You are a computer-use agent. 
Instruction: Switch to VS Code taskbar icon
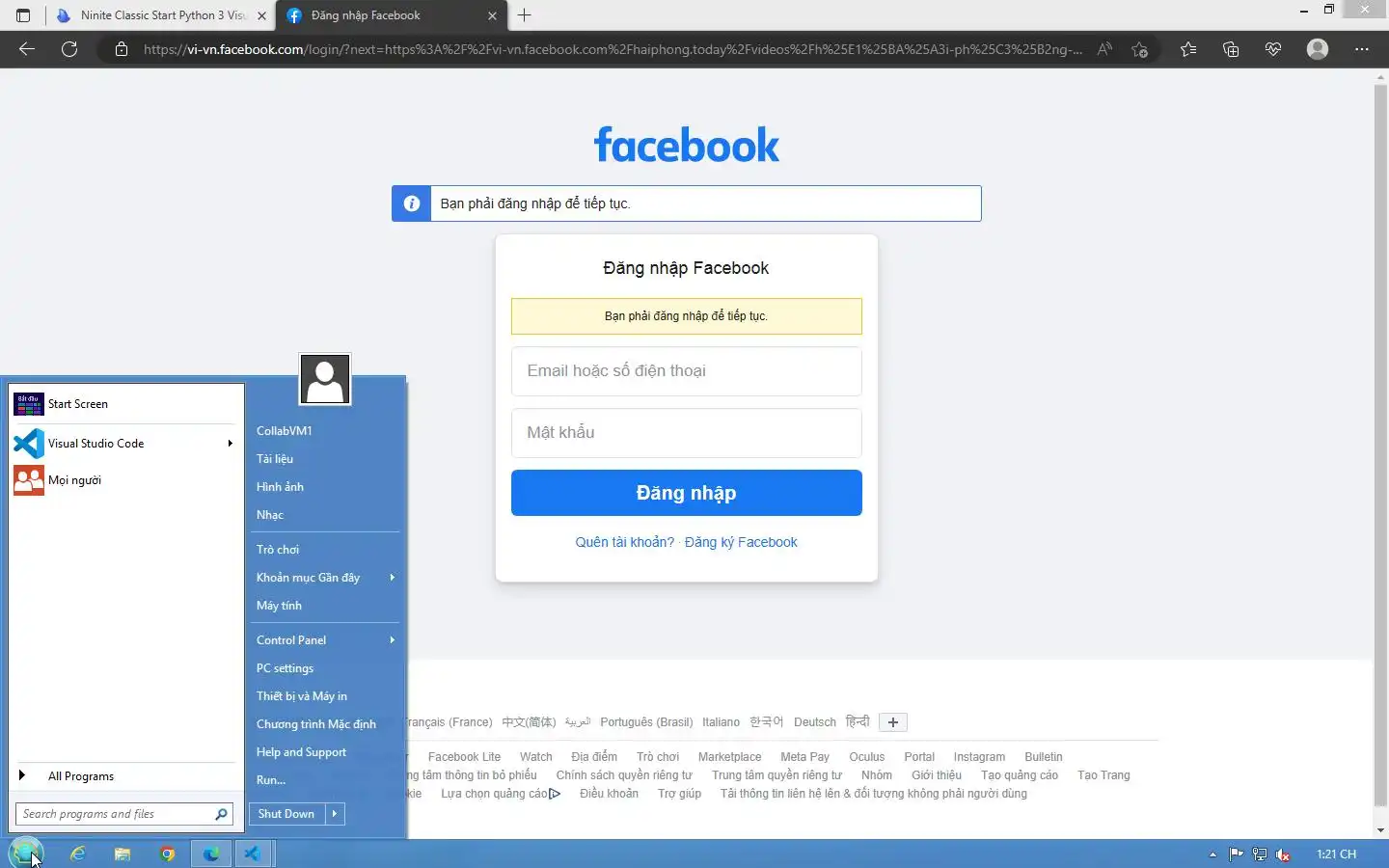tap(253, 854)
